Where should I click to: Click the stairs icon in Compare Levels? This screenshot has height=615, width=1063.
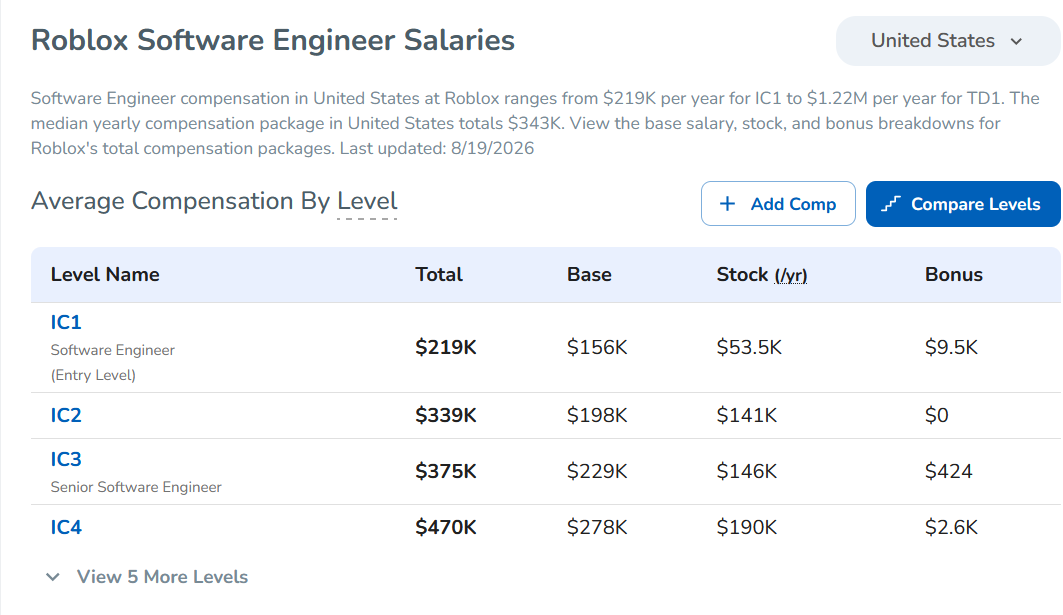coord(891,203)
